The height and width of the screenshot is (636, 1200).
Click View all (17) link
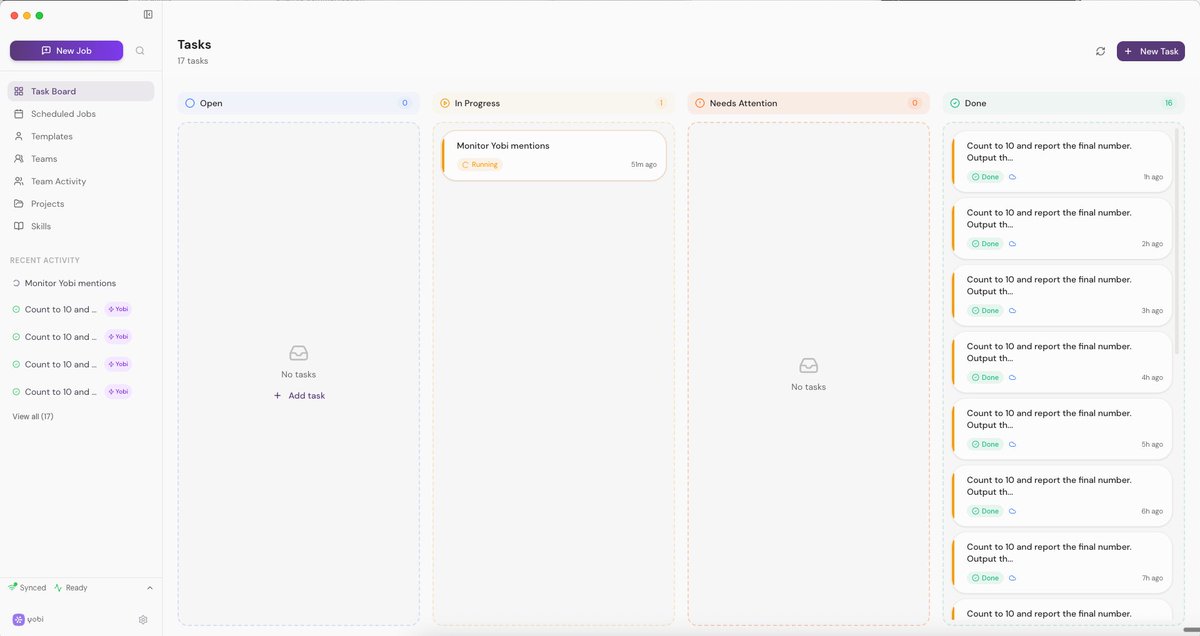click(x=33, y=416)
